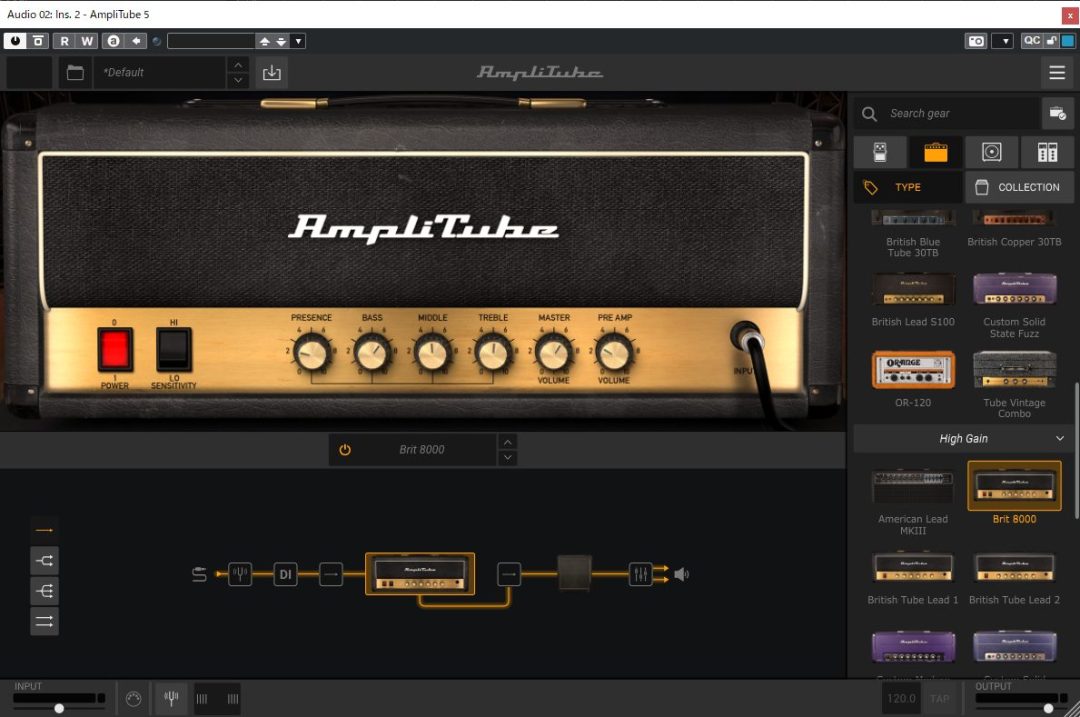
Task: Copy A to B with the host arrow button
Action: click(136, 41)
